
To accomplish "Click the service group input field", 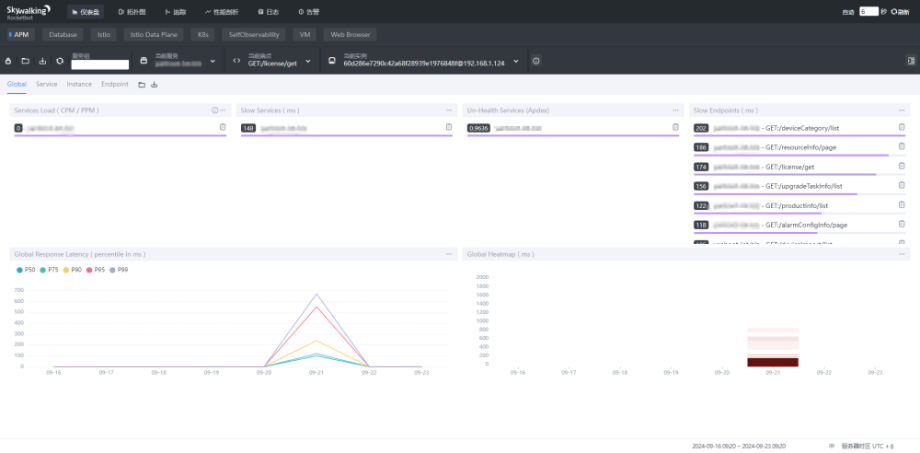I will 100,65.
